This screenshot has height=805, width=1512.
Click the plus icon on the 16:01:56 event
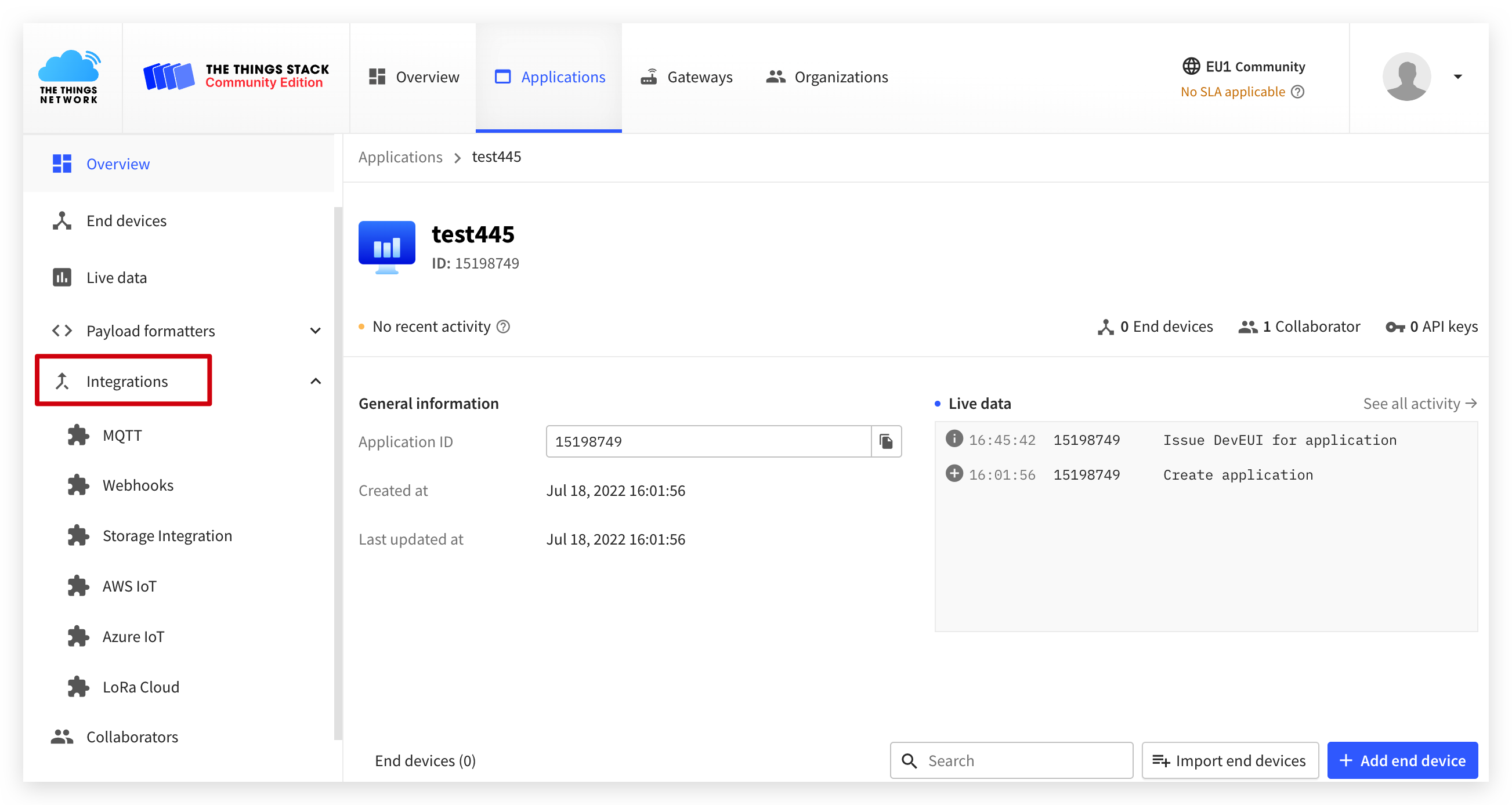954,473
